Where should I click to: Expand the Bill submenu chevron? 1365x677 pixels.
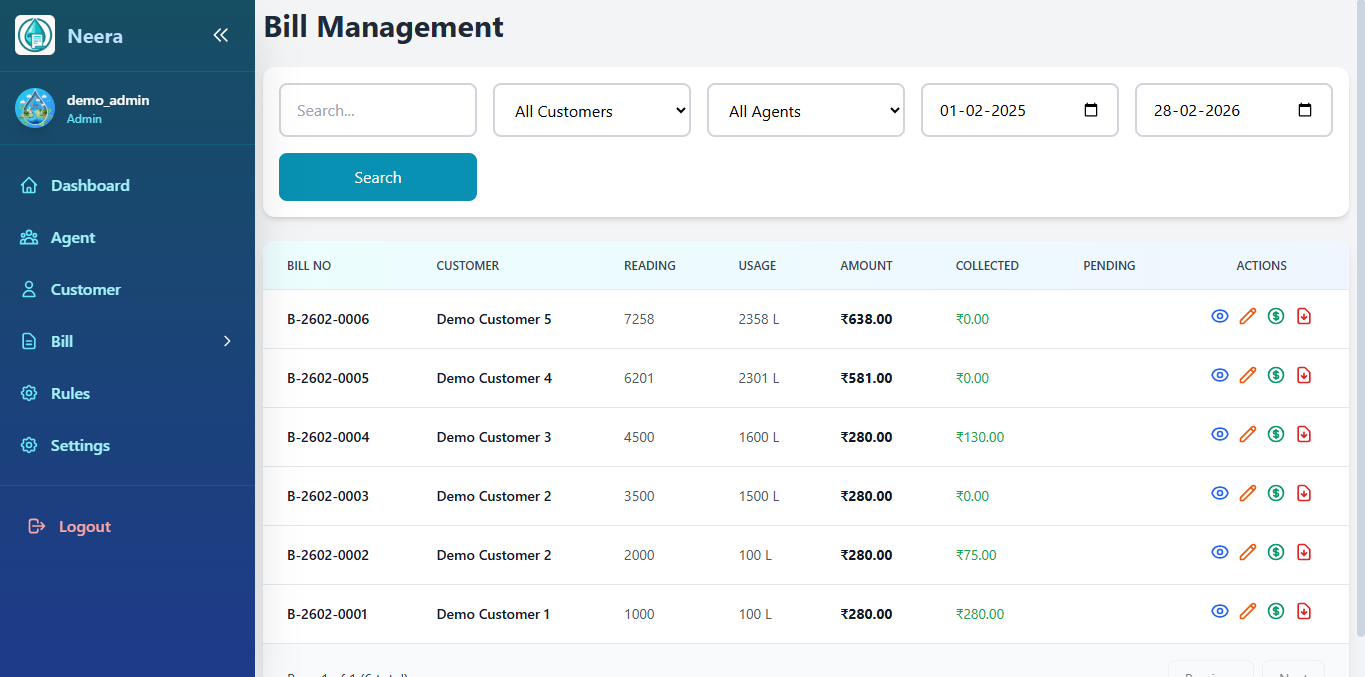pos(227,342)
